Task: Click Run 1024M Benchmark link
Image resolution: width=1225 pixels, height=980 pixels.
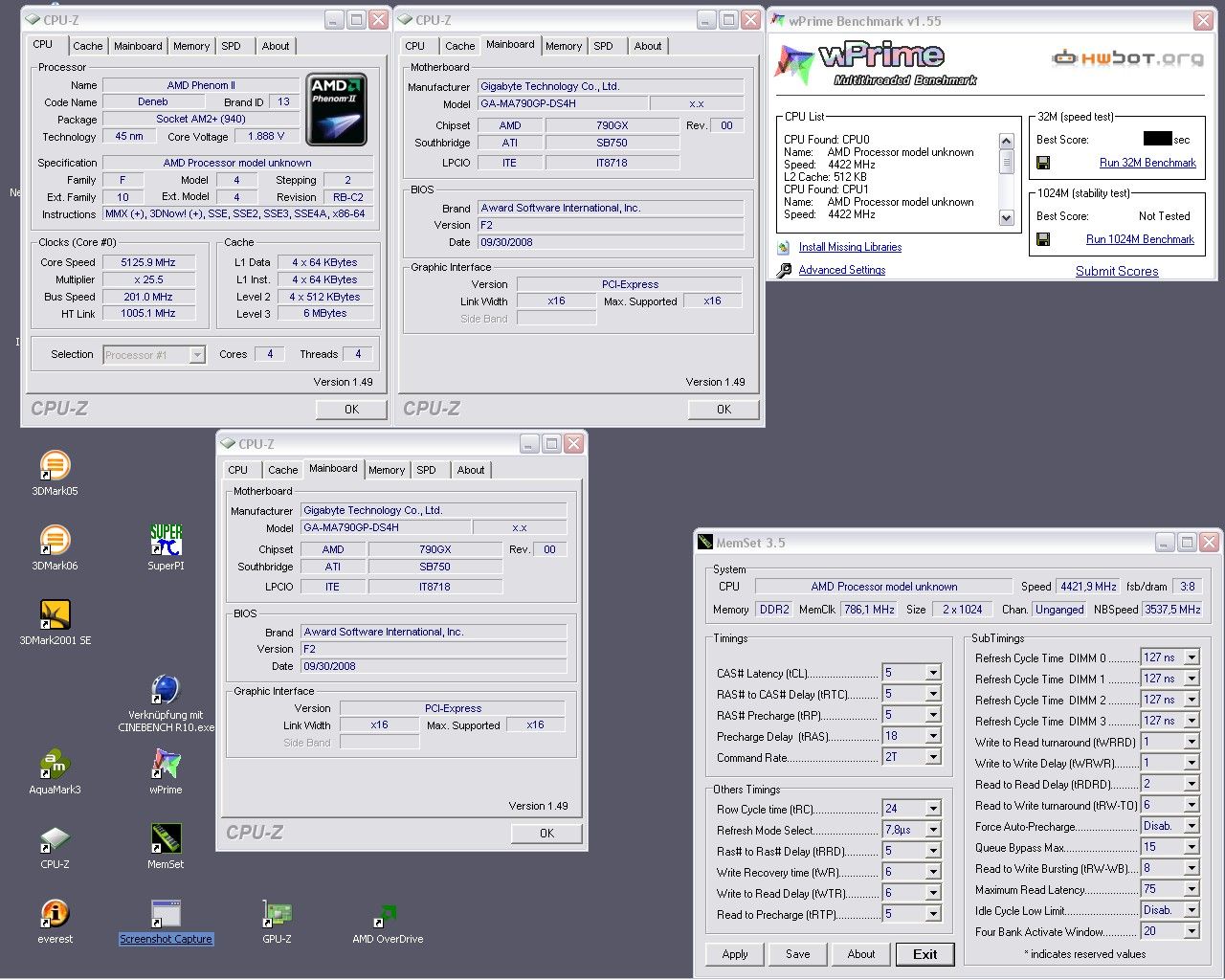Action: coord(1140,239)
